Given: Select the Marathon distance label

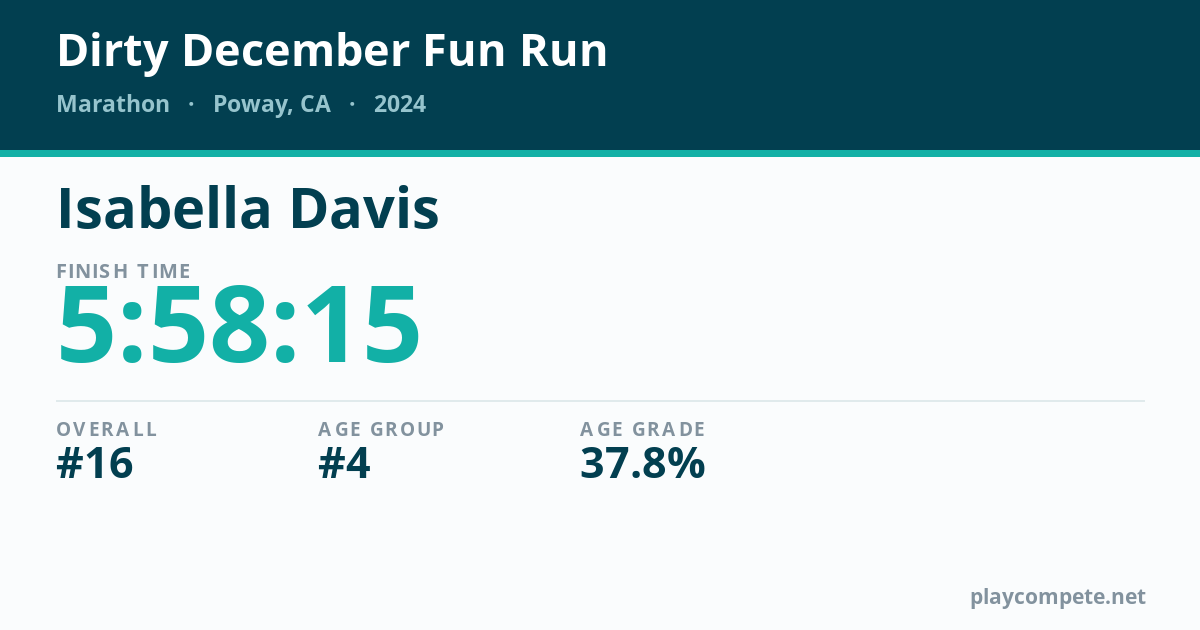Looking at the screenshot, I should coord(113,104).
